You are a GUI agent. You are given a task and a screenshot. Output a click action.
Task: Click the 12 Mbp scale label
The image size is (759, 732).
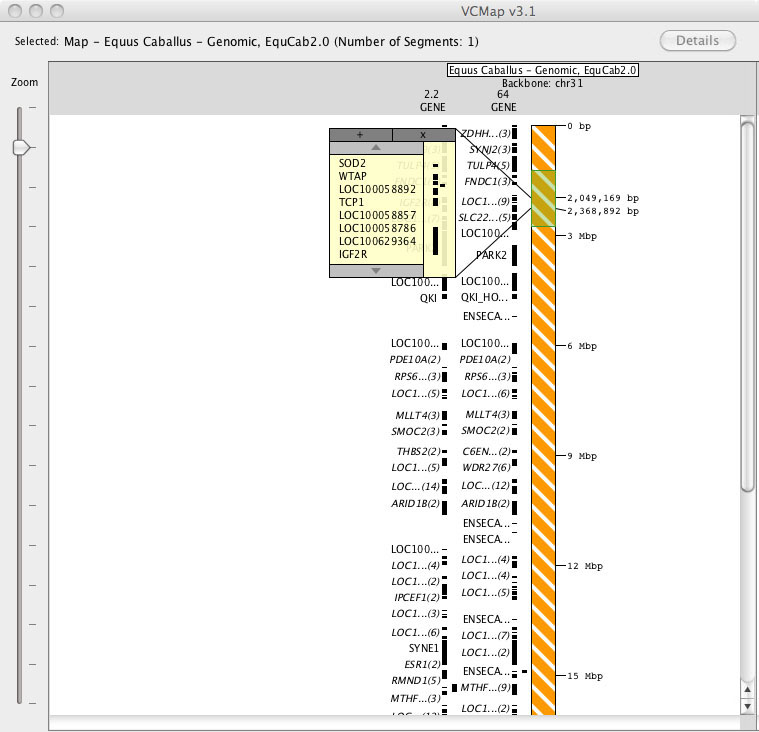pos(585,566)
